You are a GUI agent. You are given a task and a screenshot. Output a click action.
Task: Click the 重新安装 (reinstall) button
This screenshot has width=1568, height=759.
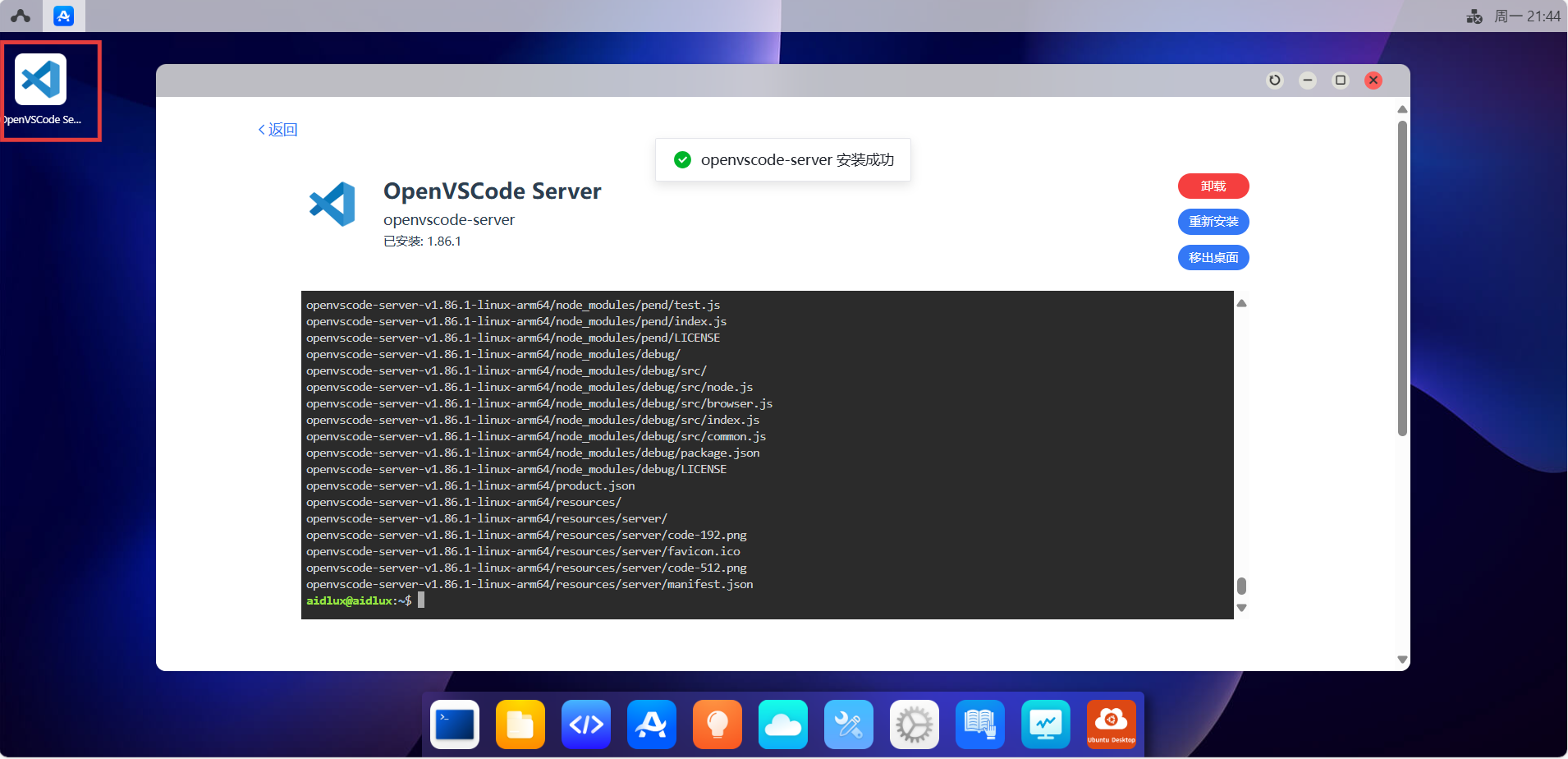coord(1213,222)
